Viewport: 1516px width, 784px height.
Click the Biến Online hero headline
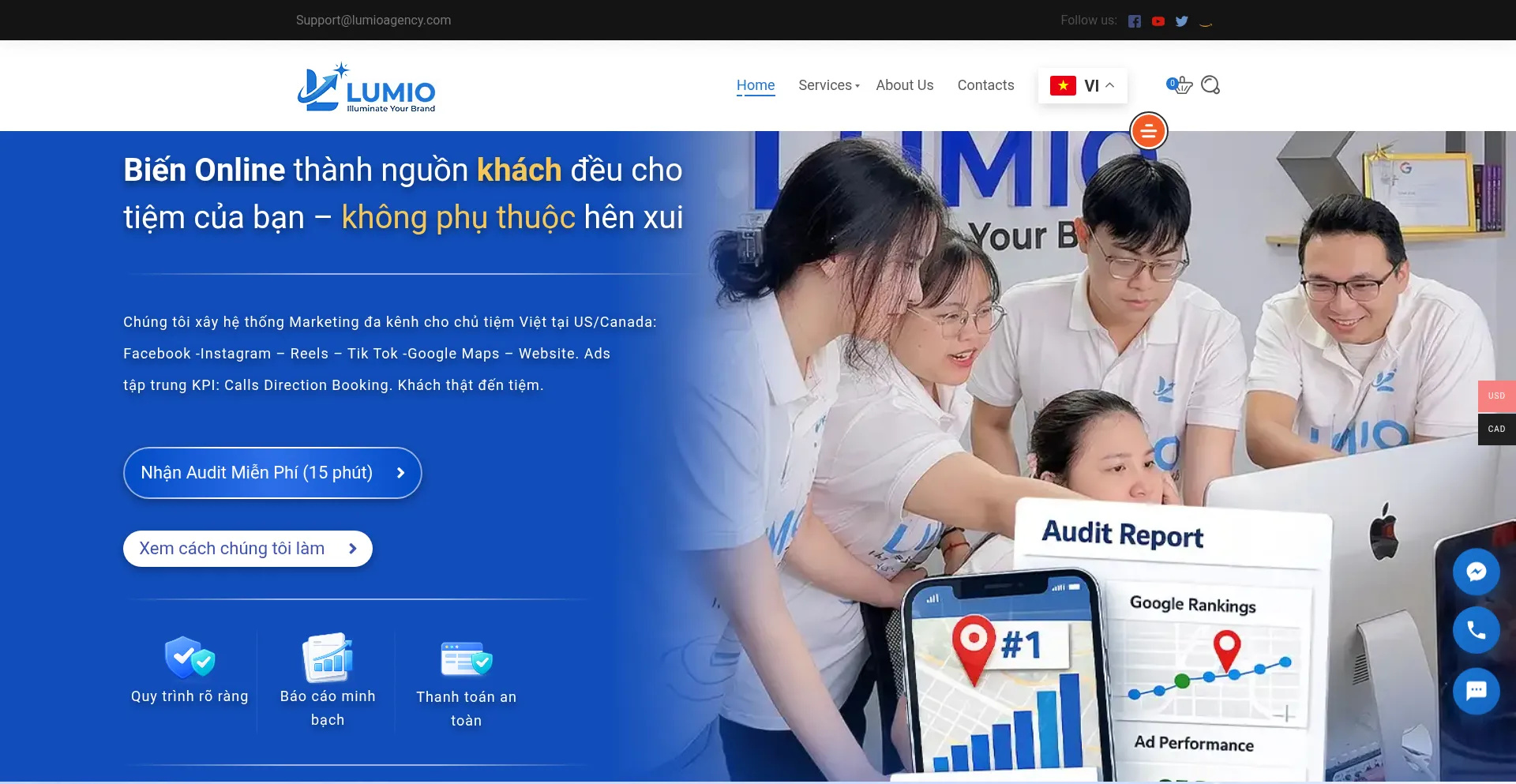[x=403, y=193]
